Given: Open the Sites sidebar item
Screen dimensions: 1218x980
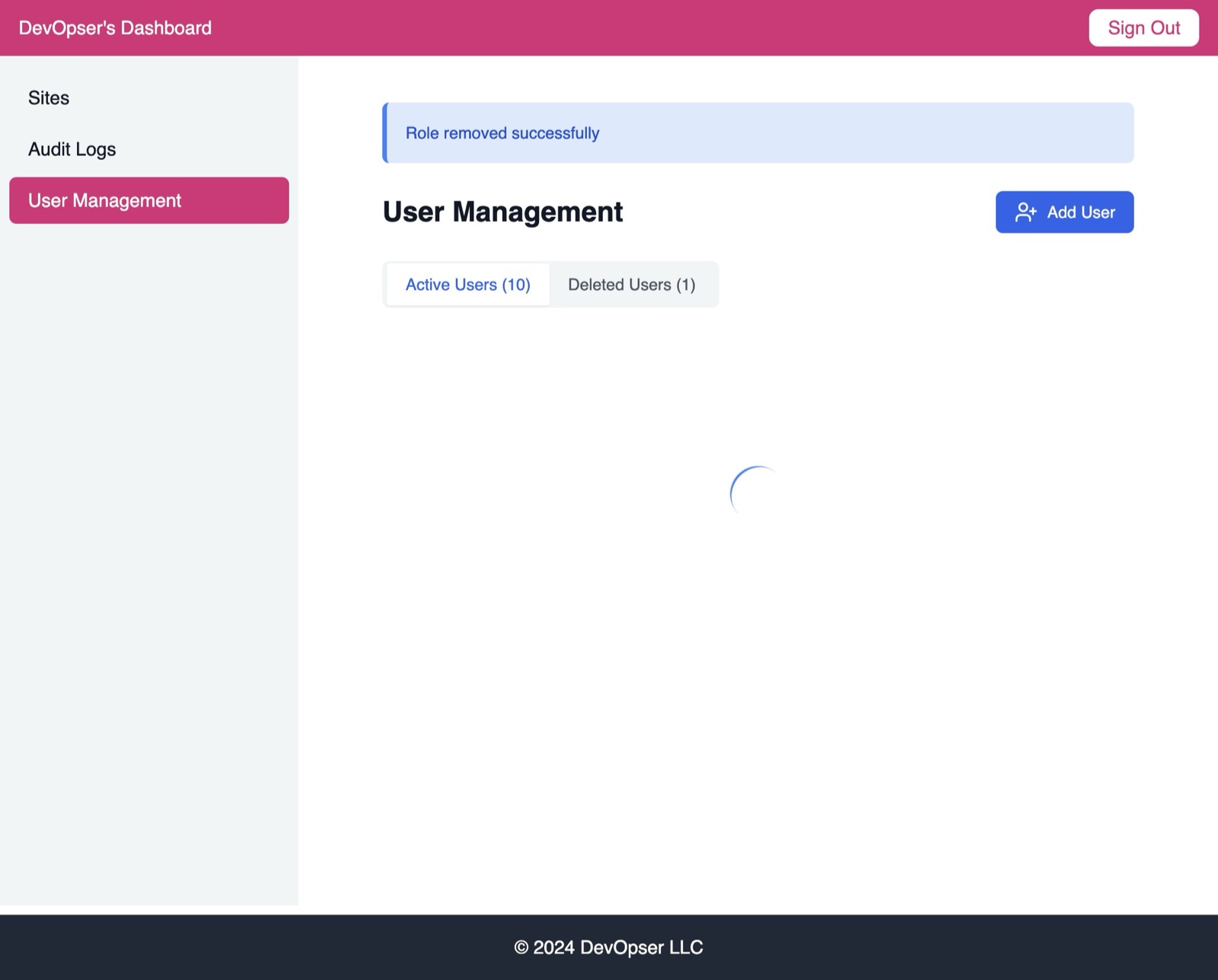Looking at the screenshot, I should 149,98.
